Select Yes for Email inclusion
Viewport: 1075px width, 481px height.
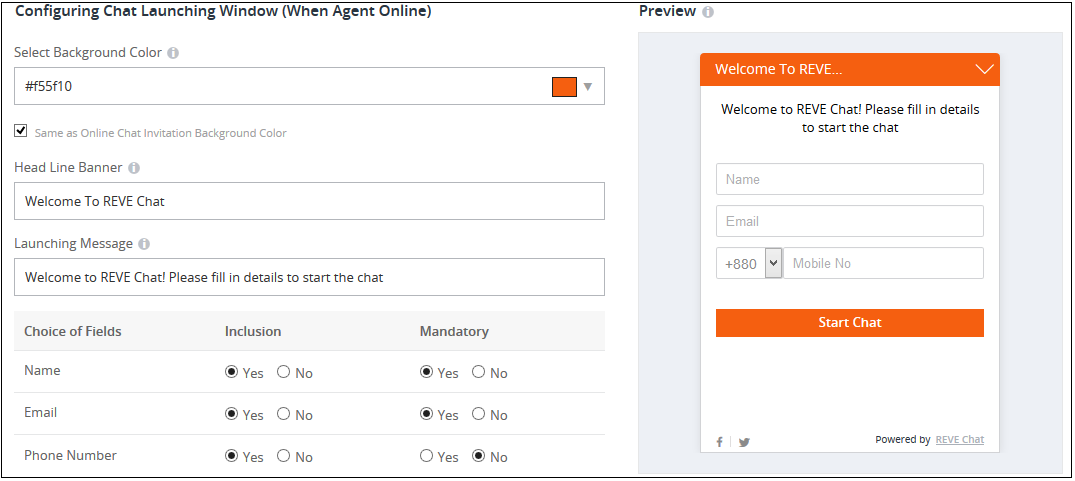click(x=232, y=414)
